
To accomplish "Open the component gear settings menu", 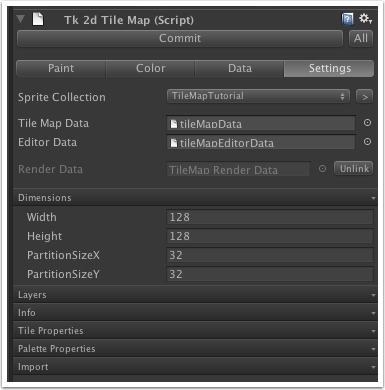I will (365, 19).
